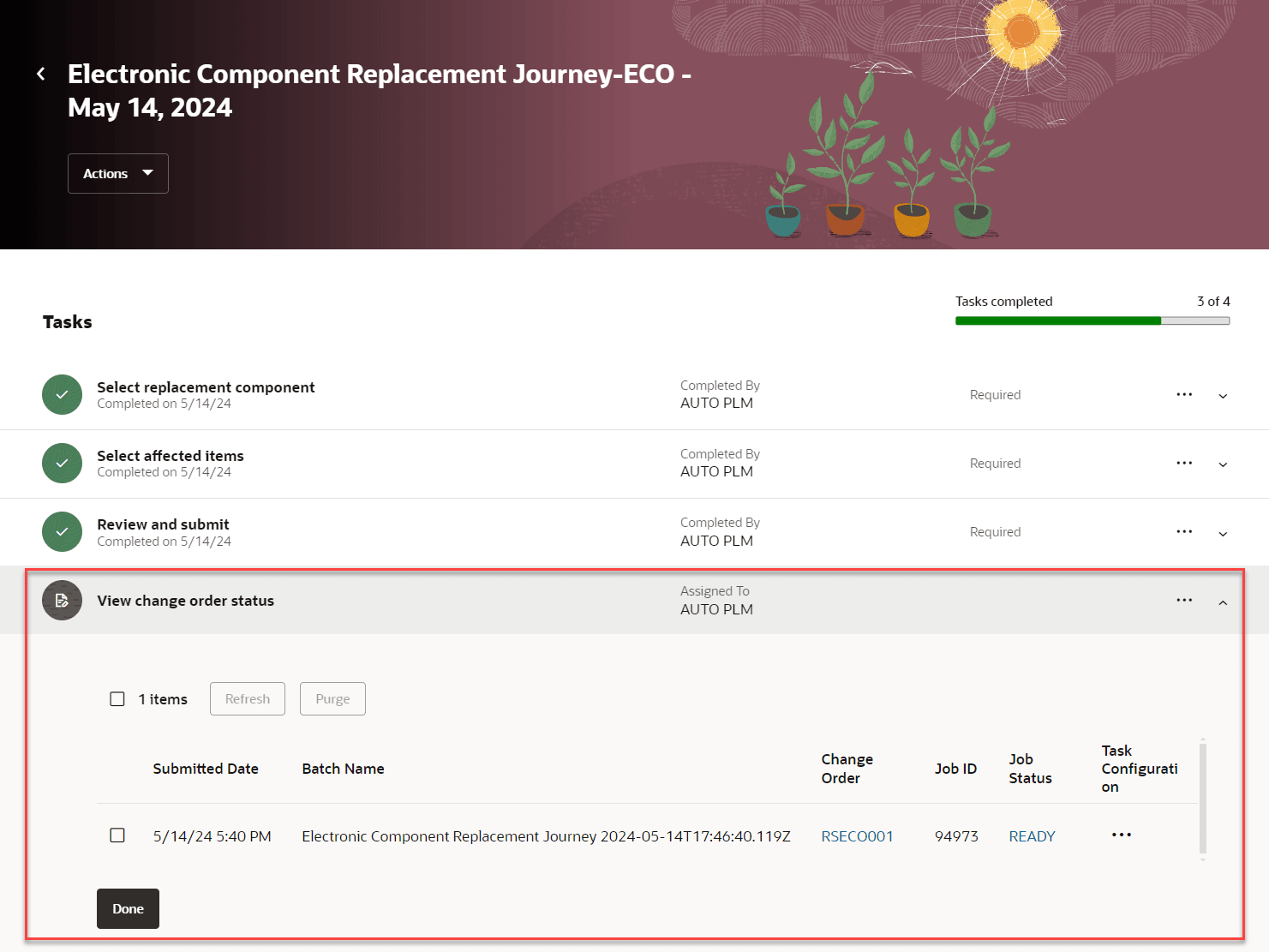Open Task Configuration ellipsis for job 94973
This screenshot has width=1269, height=952.
1121,835
